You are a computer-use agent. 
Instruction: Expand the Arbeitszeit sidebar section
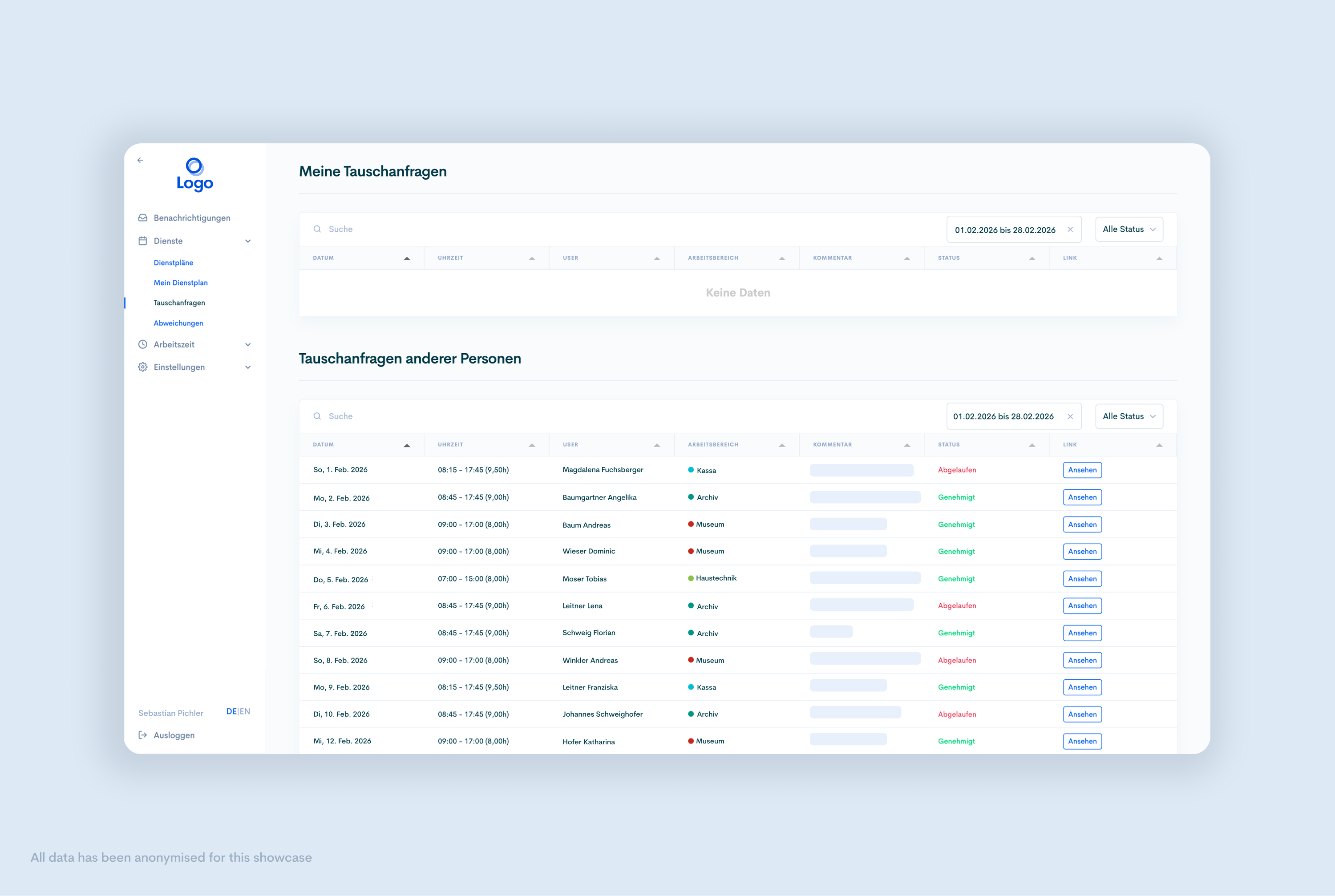coord(247,345)
